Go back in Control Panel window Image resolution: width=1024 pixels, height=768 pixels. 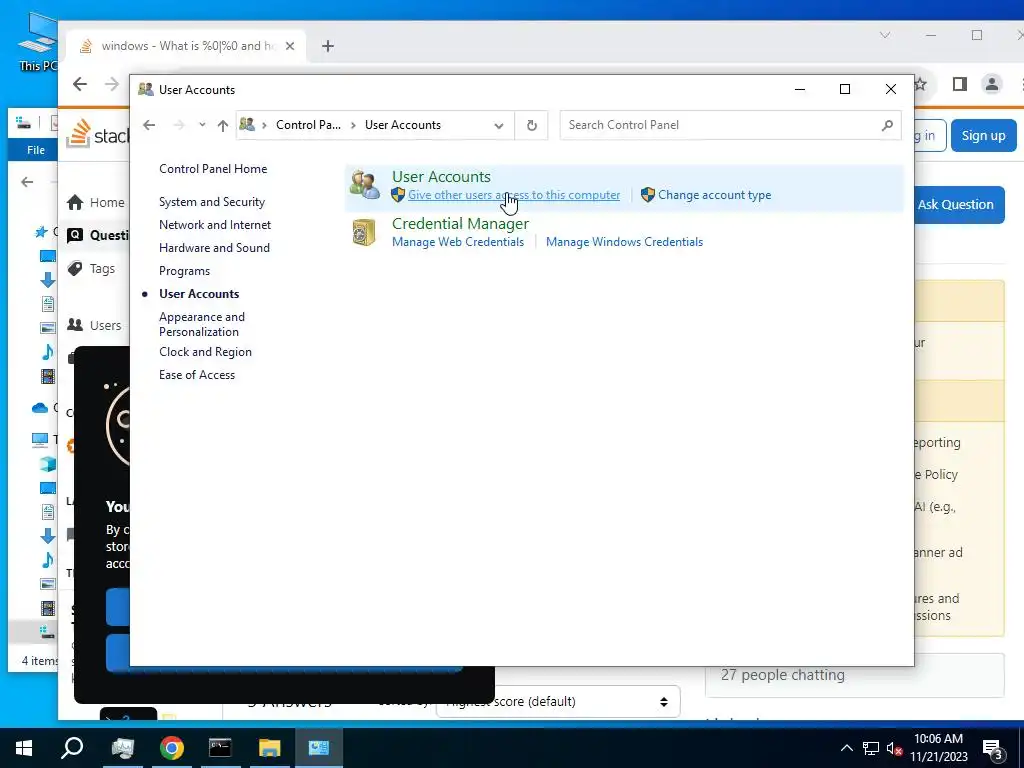[149, 125]
